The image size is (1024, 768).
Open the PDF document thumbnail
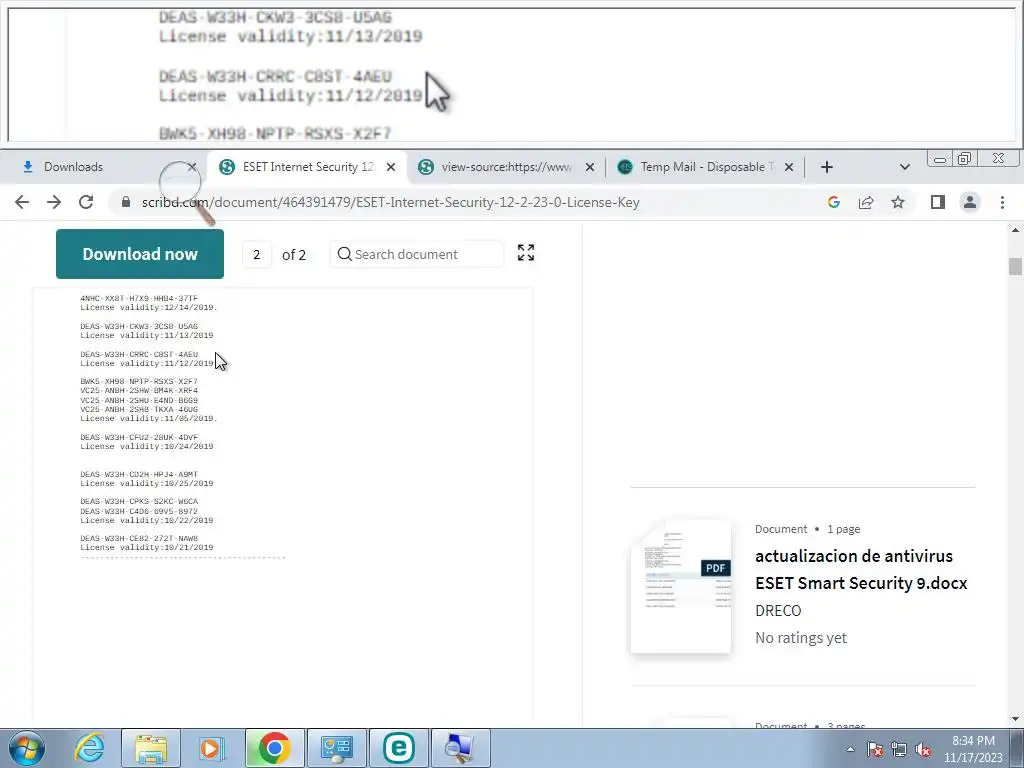point(680,586)
